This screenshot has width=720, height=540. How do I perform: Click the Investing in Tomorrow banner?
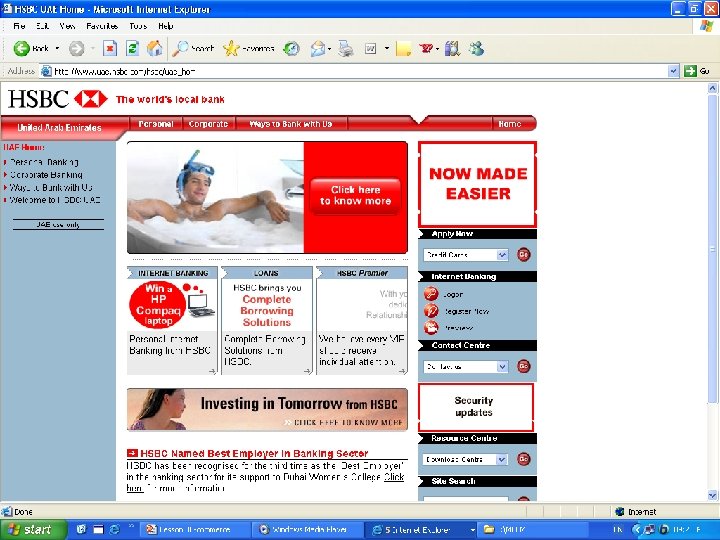tap(267, 410)
